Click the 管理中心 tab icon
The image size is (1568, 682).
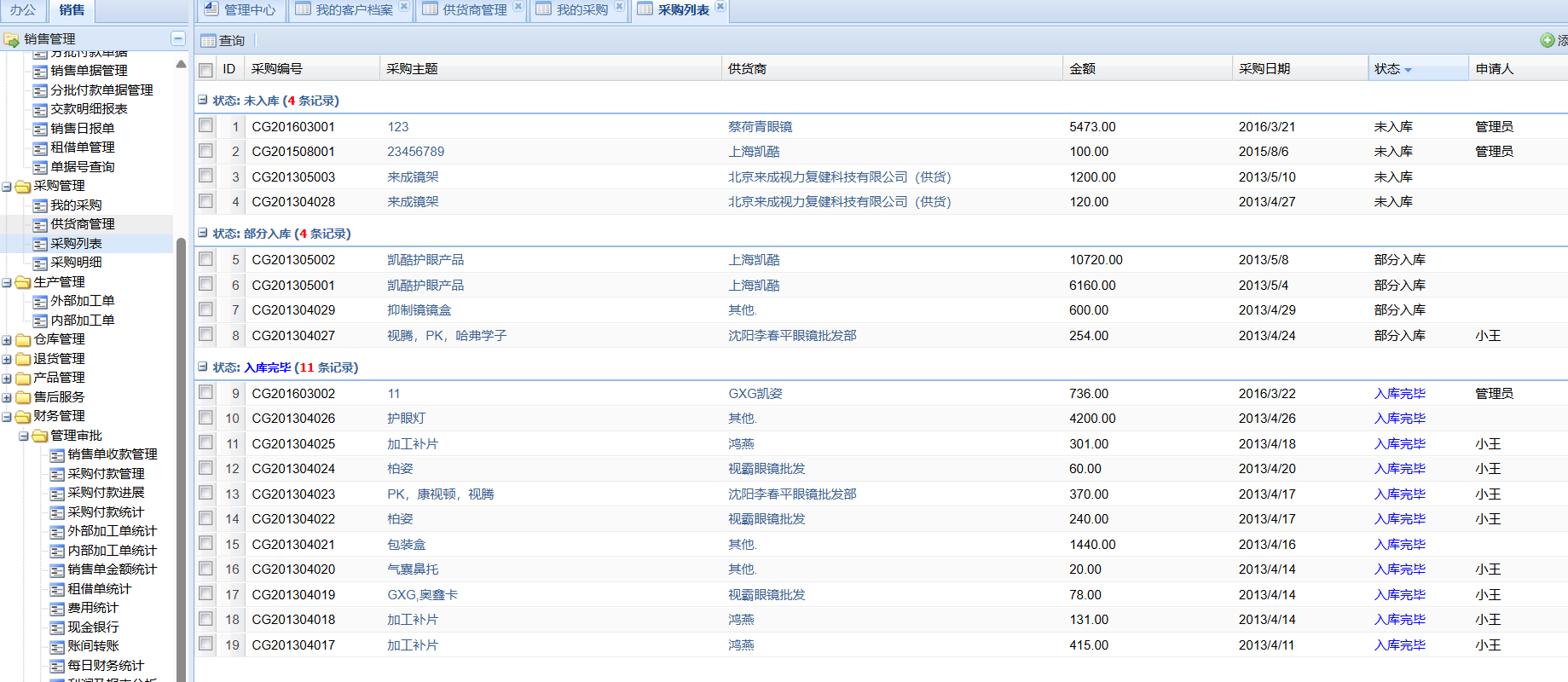[211, 9]
